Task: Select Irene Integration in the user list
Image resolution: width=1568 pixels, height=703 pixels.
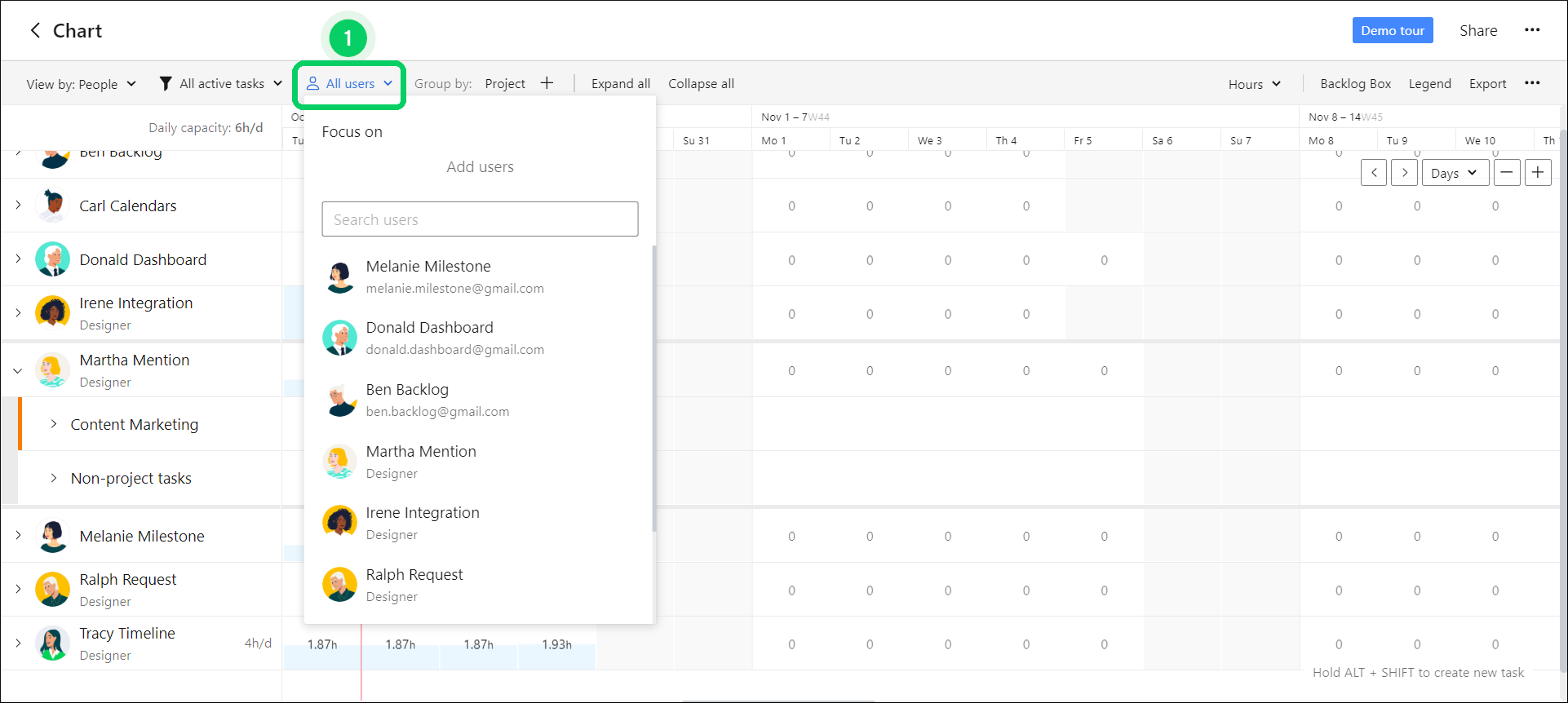Action: pos(480,523)
